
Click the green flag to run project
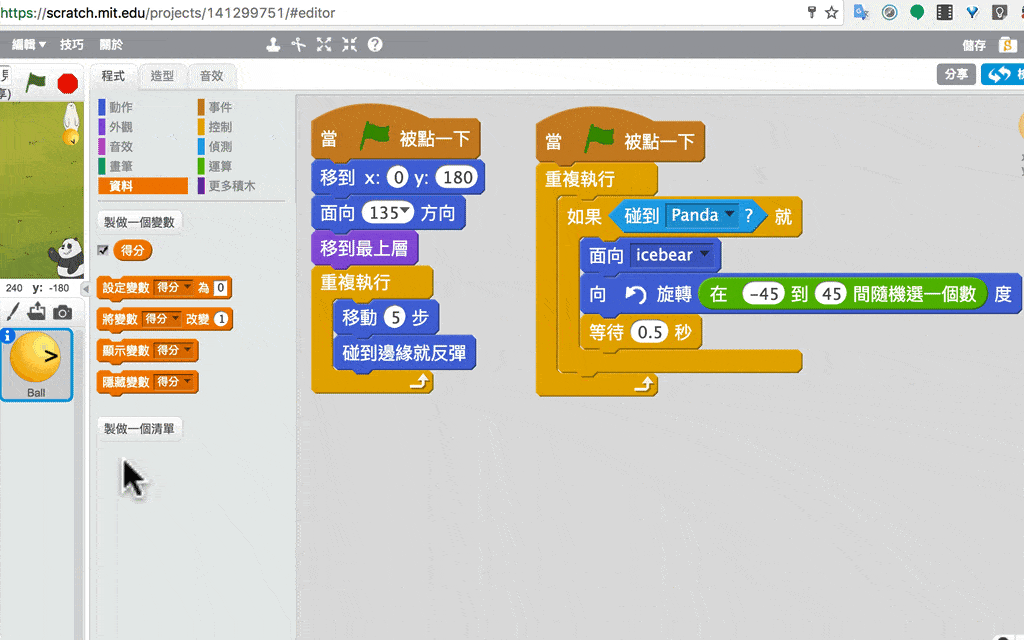pyautogui.click(x=35, y=82)
